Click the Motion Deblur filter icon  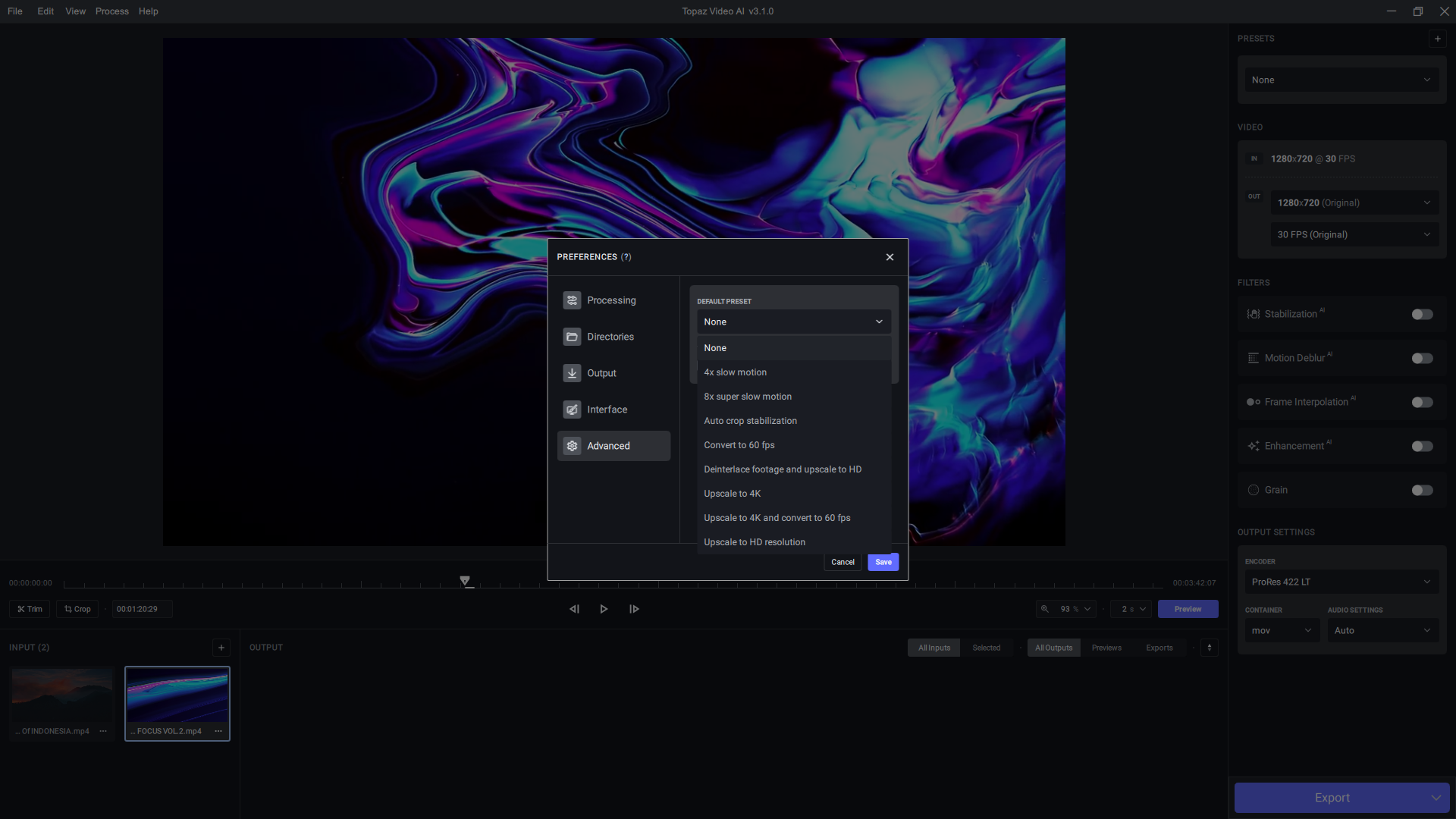coord(1252,357)
